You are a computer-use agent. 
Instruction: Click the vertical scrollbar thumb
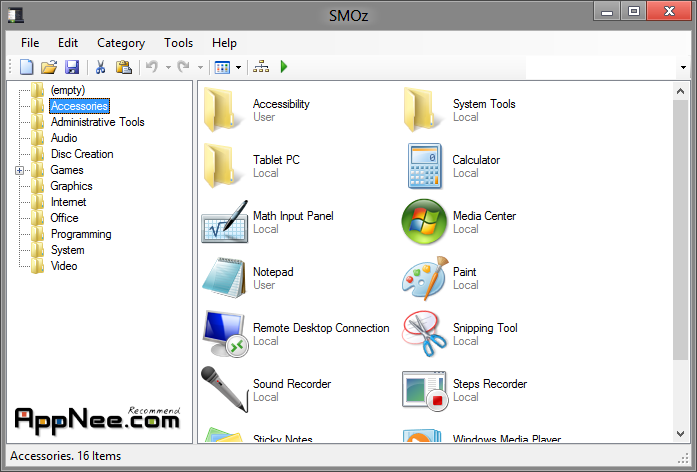(680, 230)
